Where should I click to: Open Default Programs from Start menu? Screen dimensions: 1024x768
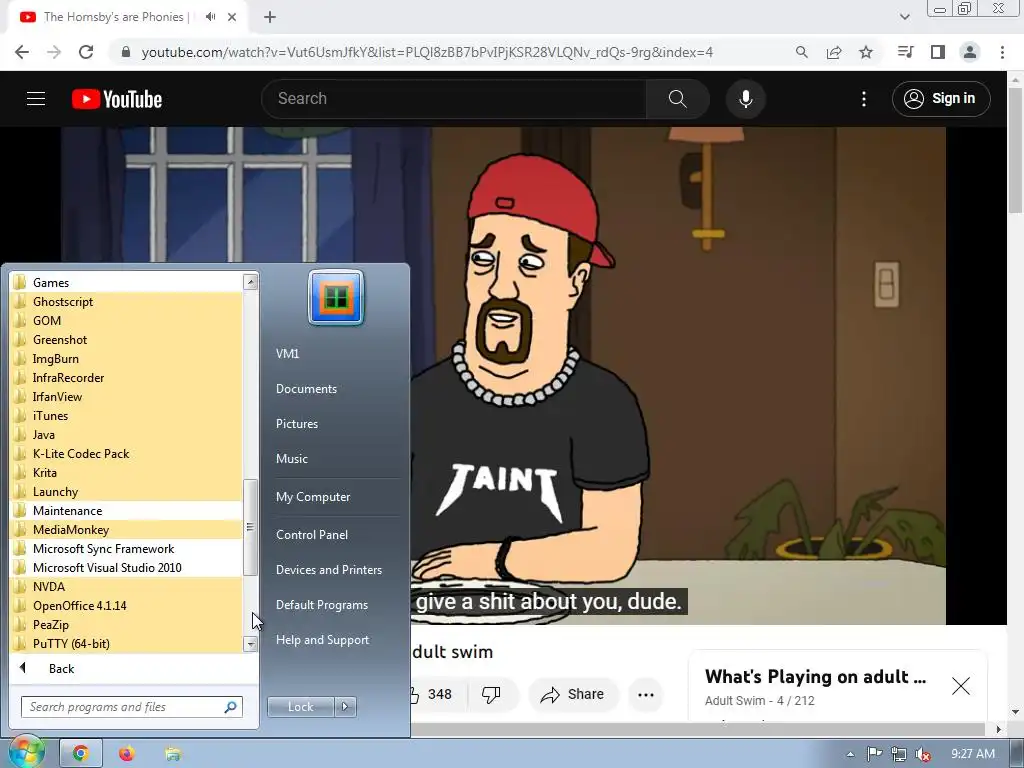322,605
